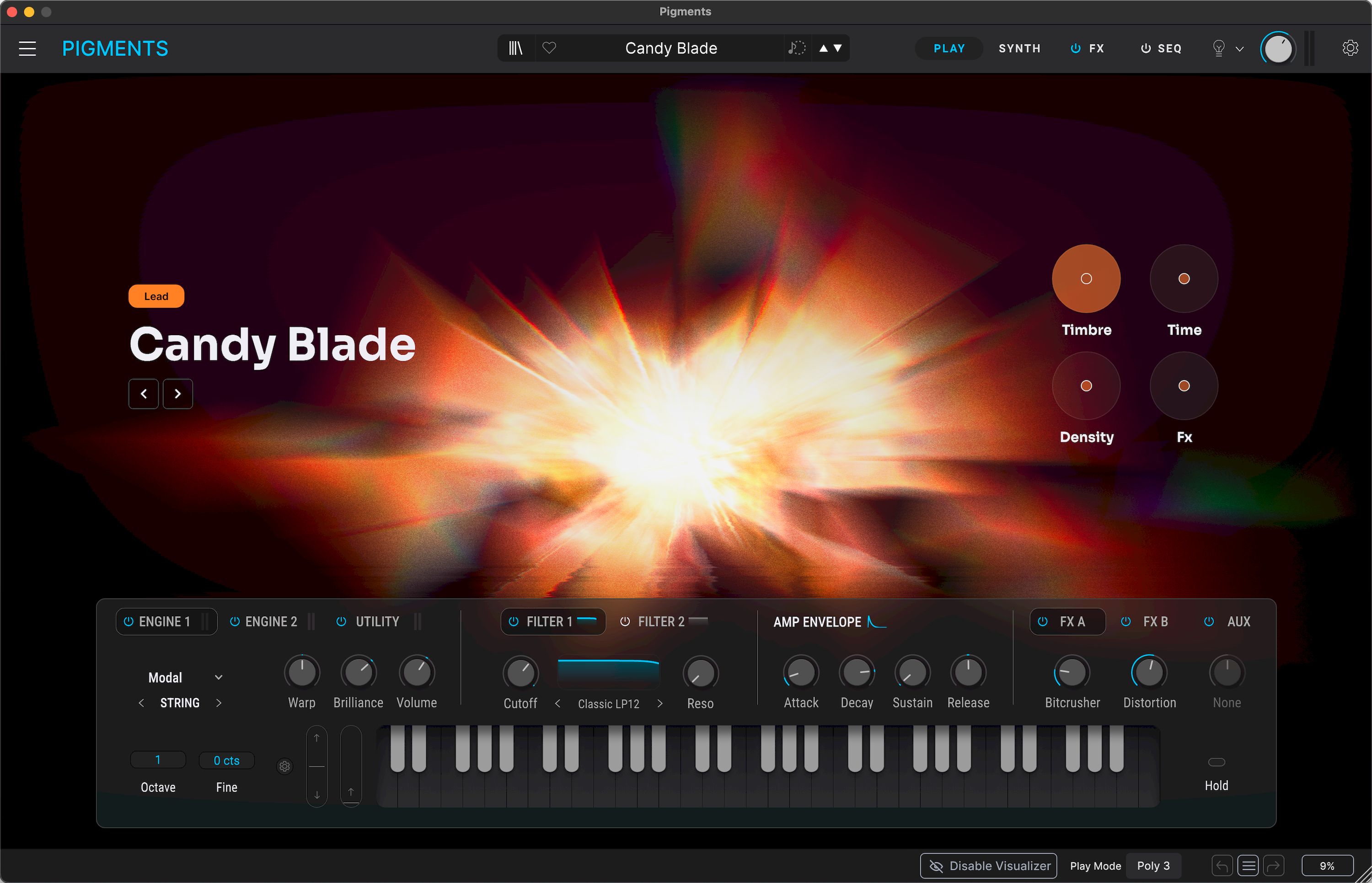Screen dimensions: 1372x883
Task: Open keyboard settings gear beside Fine
Action: pos(284,766)
